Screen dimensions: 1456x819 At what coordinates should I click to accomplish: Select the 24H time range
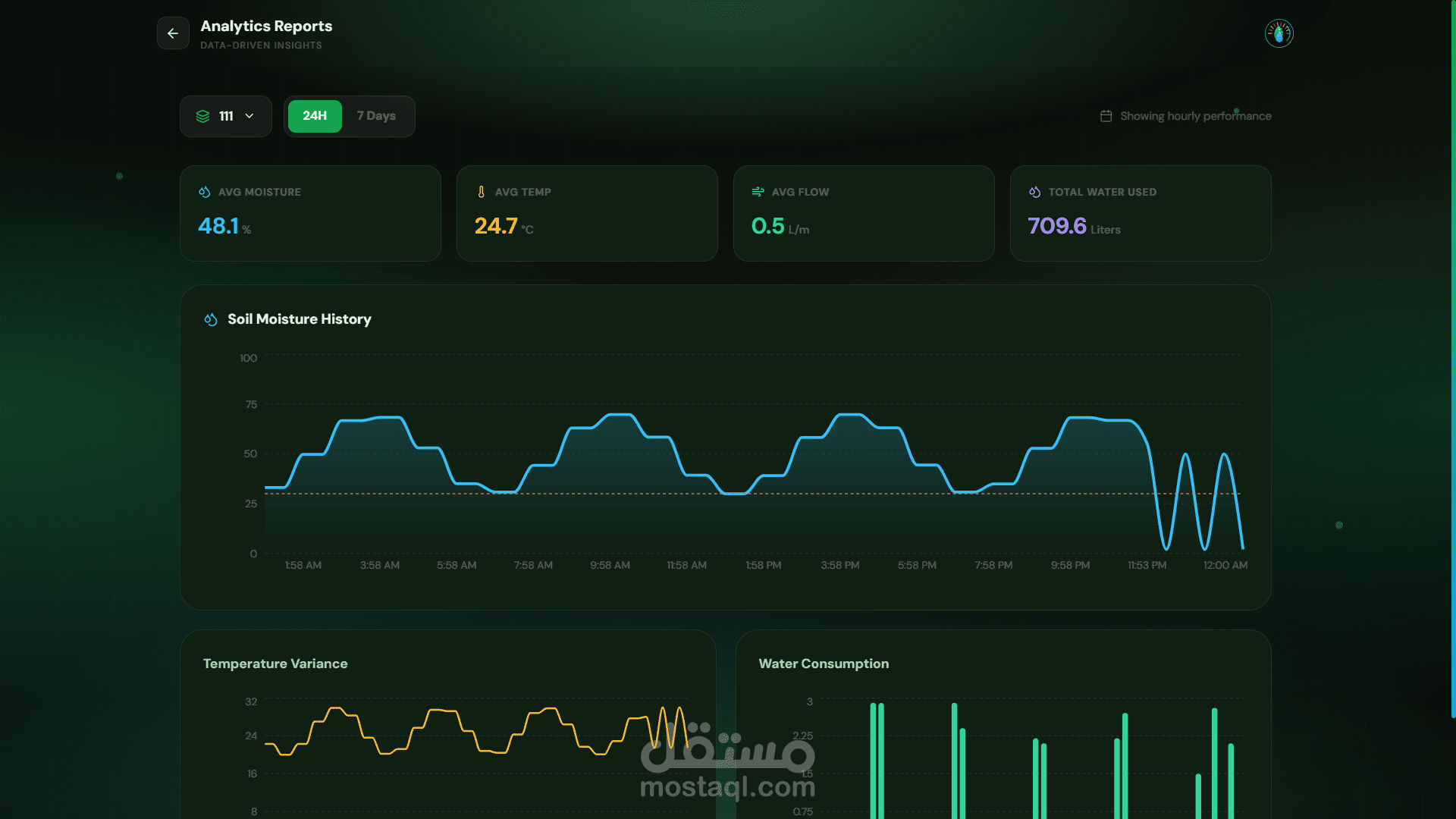[315, 116]
